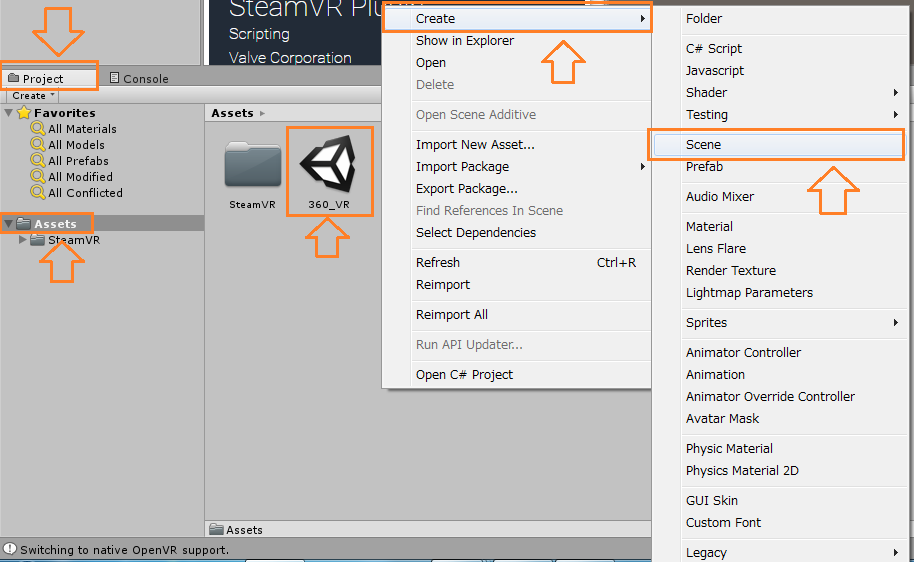
Task: Open the Create dropdown in Project panel
Action: (33, 96)
